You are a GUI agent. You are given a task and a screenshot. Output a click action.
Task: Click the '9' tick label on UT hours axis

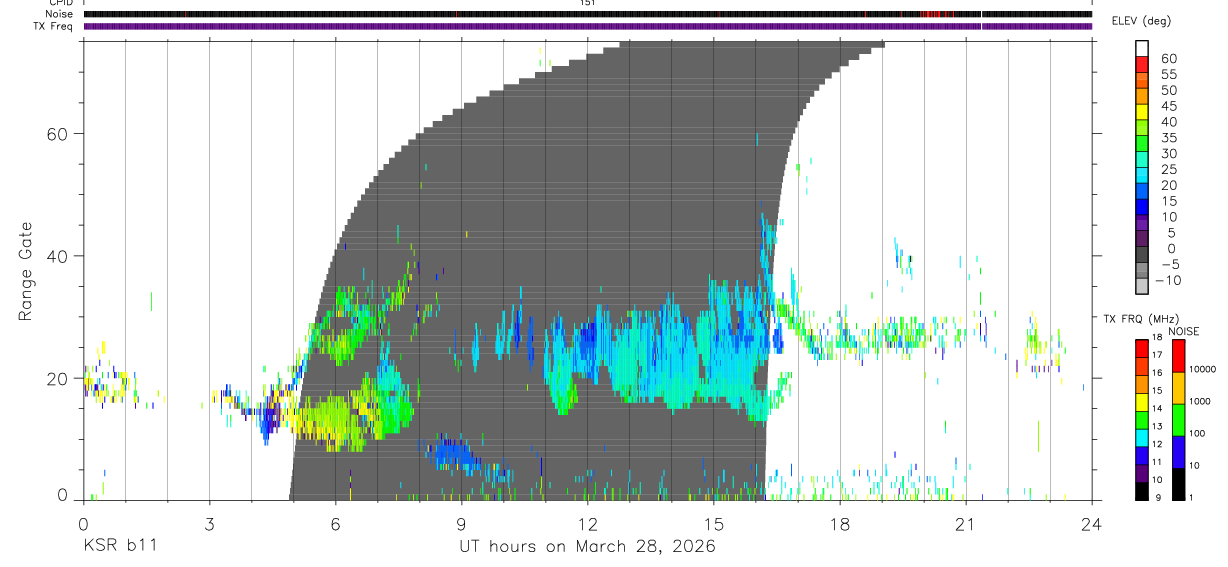click(461, 524)
